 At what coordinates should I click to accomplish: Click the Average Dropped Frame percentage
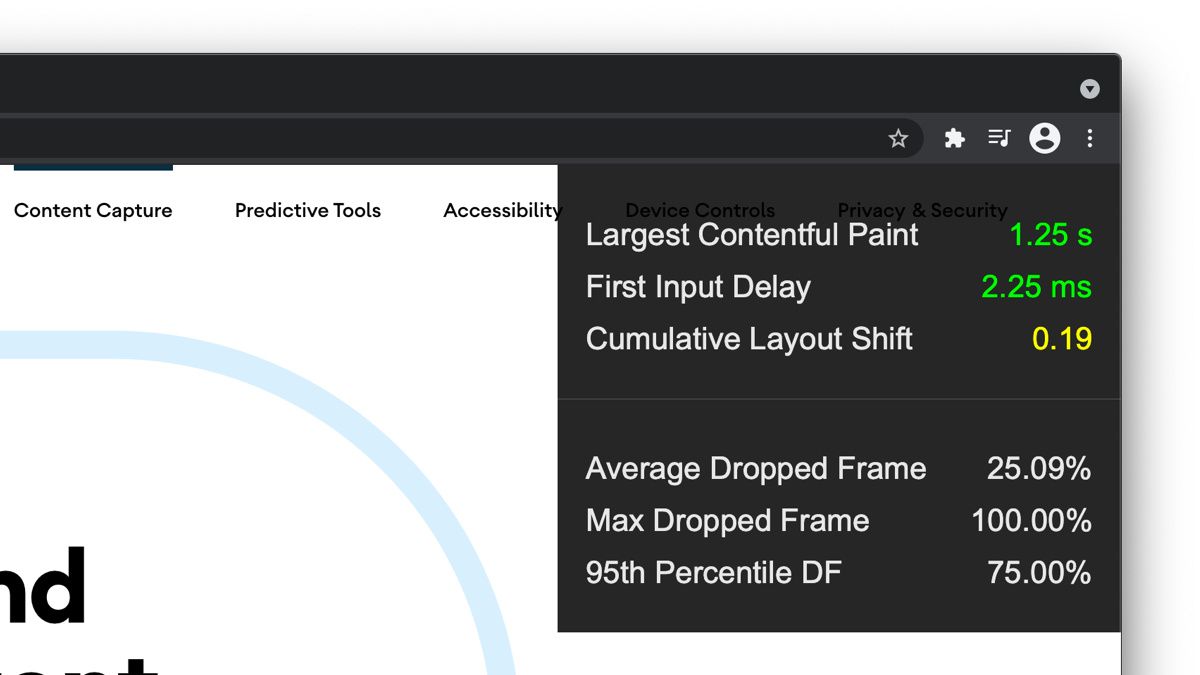[x=1031, y=468]
